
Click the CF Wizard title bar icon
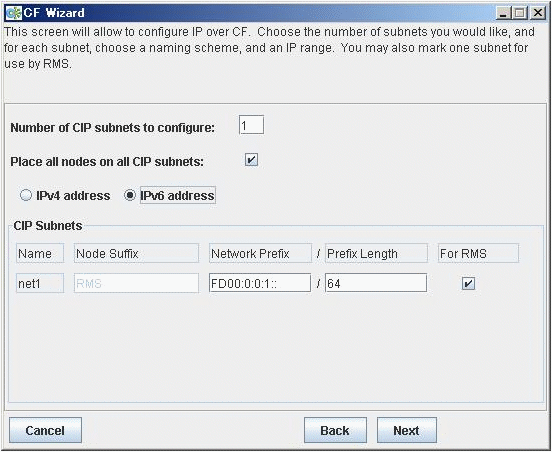(13, 13)
